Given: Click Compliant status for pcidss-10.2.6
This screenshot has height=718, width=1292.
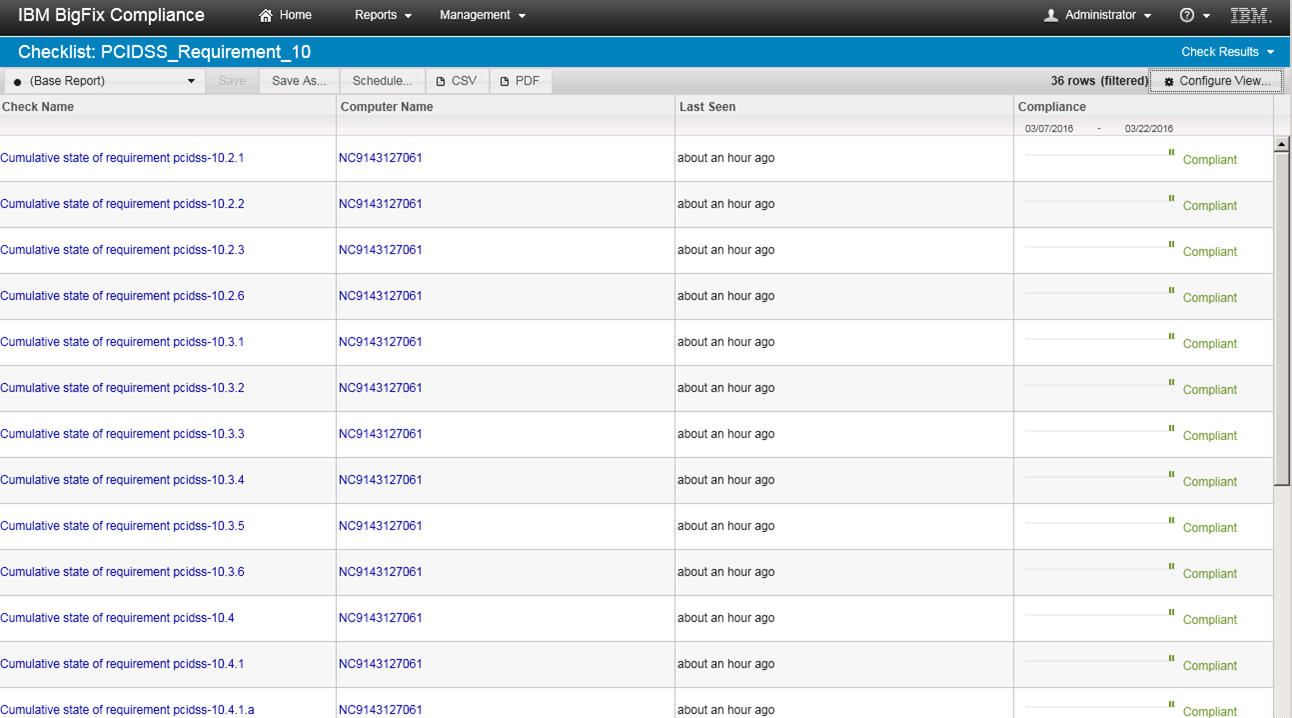Looking at the screenshot, I should (x=1210, y=298).
